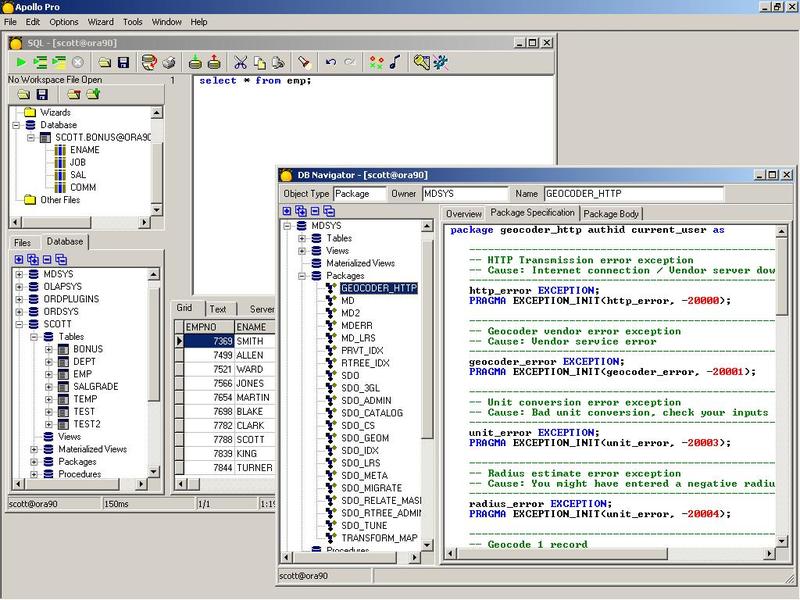Click the Owner field showing MDSYS
The height and width of the screenshot is (600, 800).
pos(465,194)
